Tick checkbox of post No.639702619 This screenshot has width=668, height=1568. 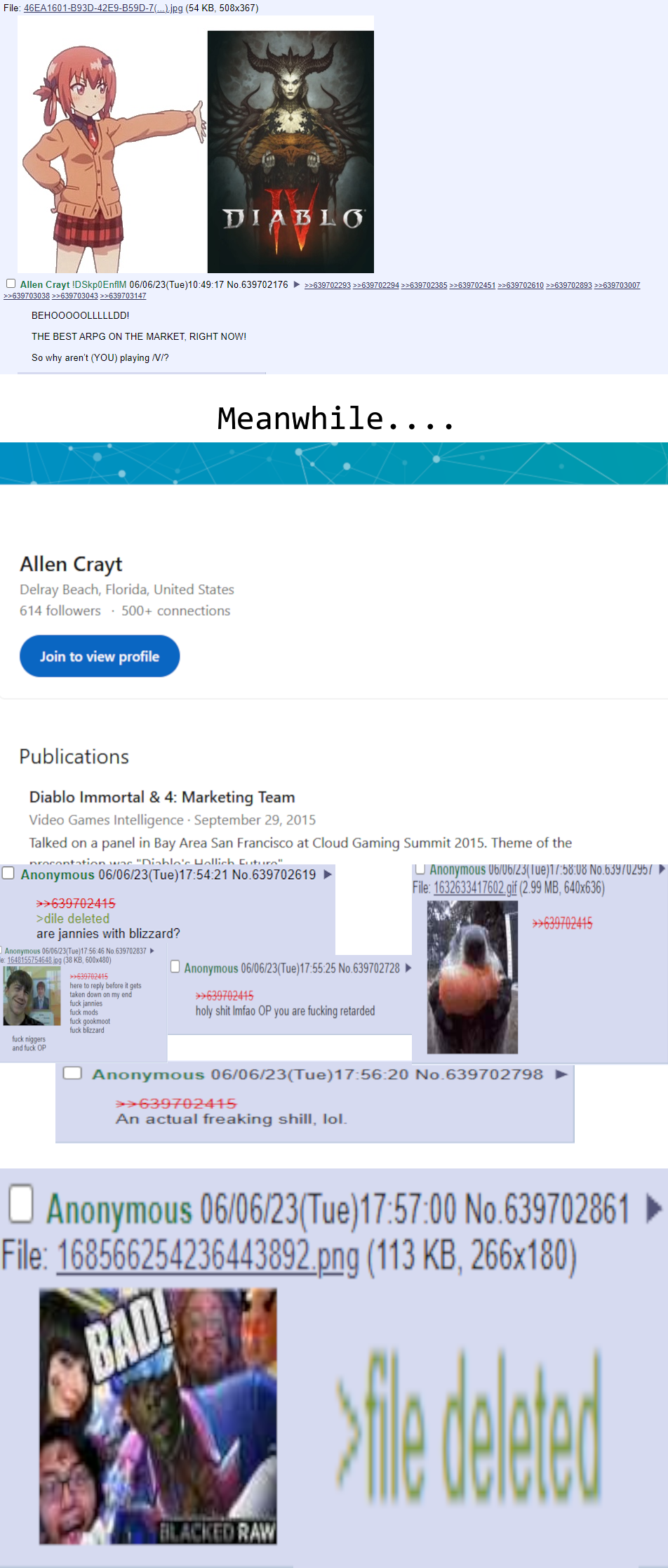click(8, 873)
